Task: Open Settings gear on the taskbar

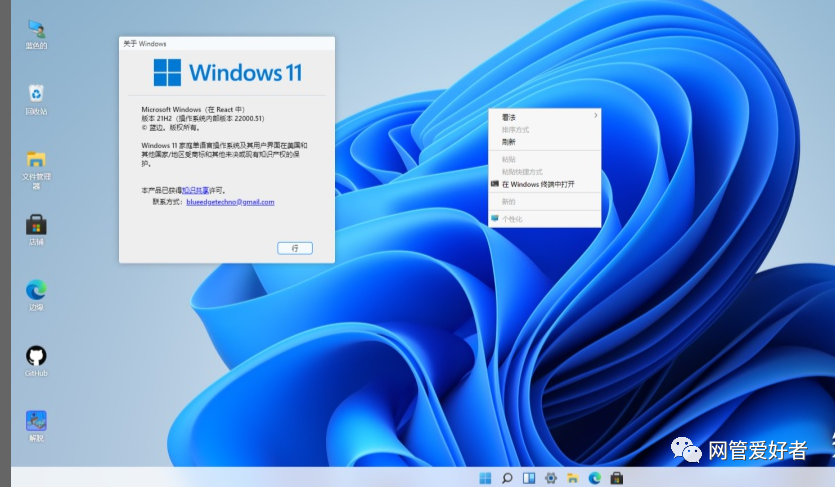Action: click(551, 478)
